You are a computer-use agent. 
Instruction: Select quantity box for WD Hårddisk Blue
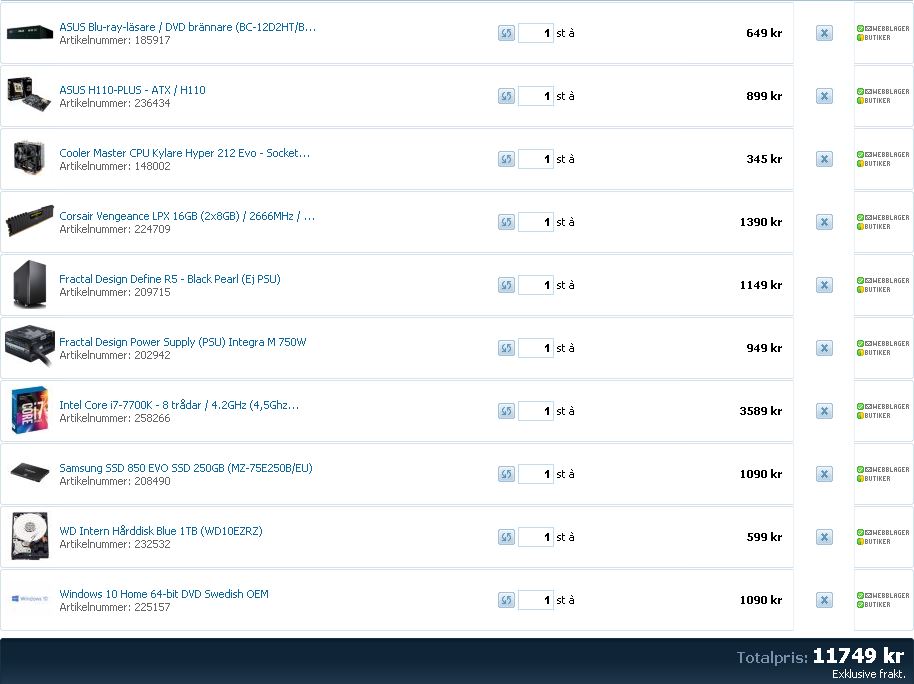click(536, 537)
